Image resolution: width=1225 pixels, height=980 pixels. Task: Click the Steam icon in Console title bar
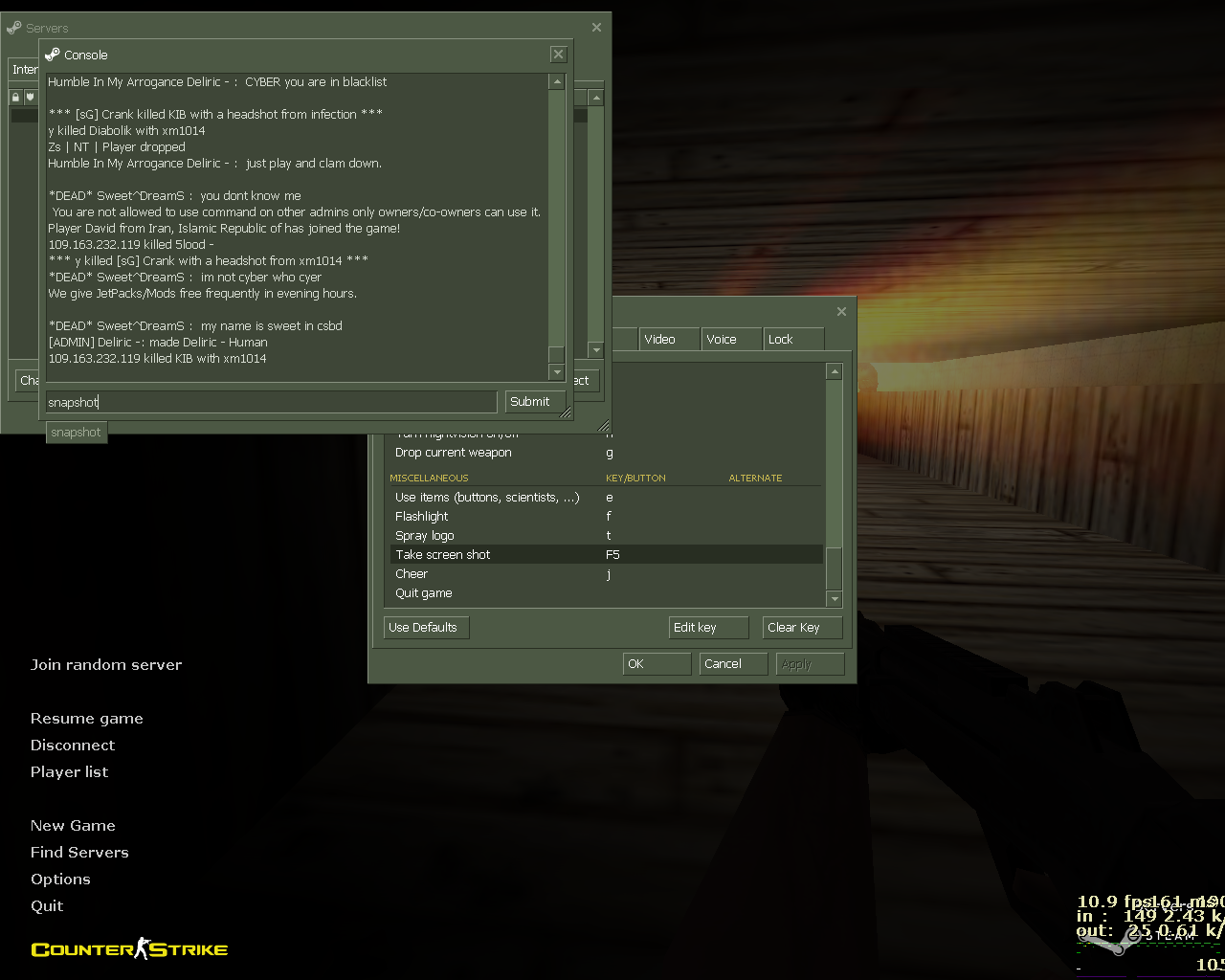(x=53, y=55)
